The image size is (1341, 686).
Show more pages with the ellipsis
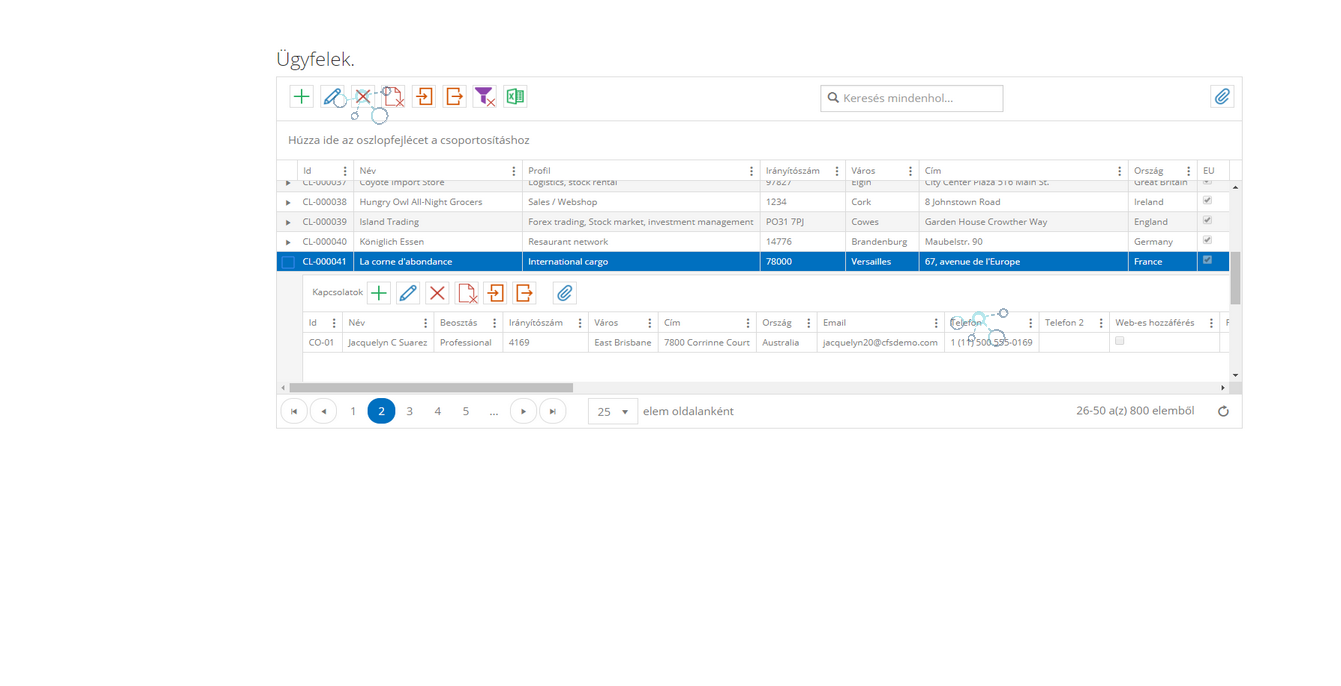point(493,411)
